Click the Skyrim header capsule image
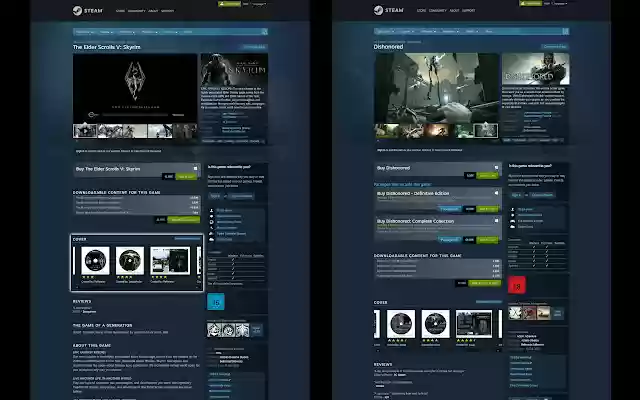 [x=234, y=69]
